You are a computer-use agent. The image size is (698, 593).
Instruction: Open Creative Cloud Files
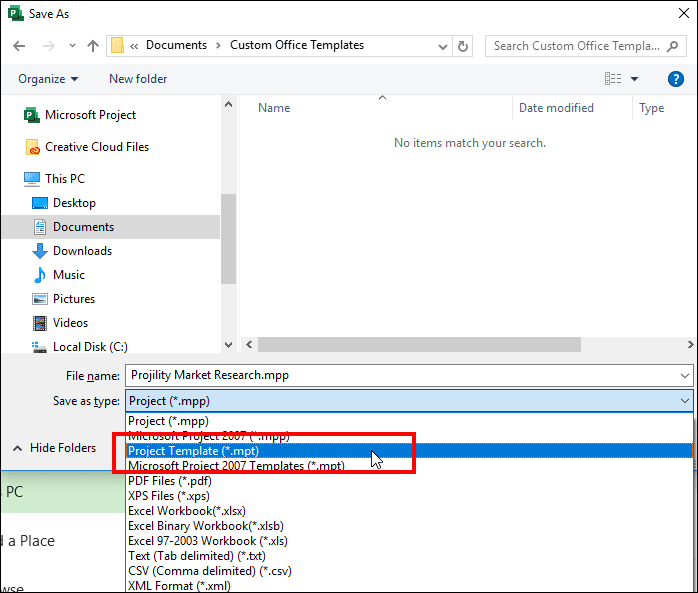pos(97,147)
